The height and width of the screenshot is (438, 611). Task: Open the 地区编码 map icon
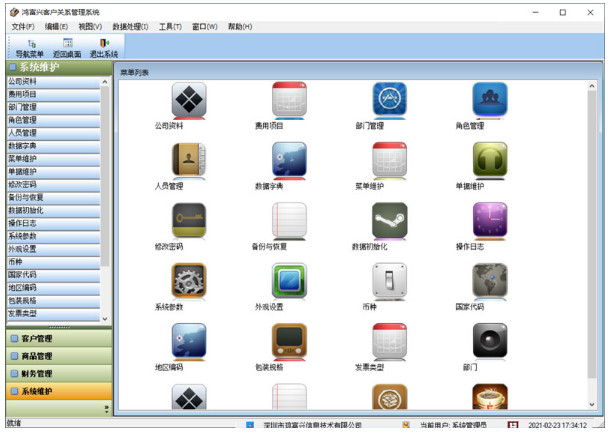coord(189,341)
